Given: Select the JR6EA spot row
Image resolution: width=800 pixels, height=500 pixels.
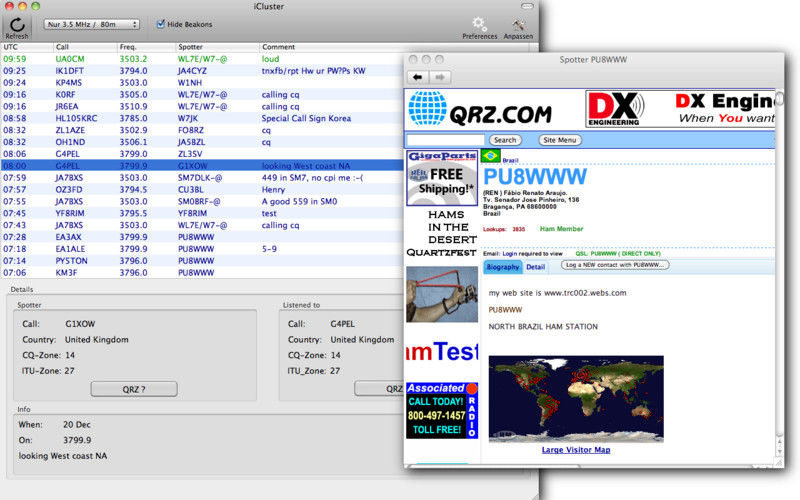Looking at the screenshot, I should tap(203, 107).
